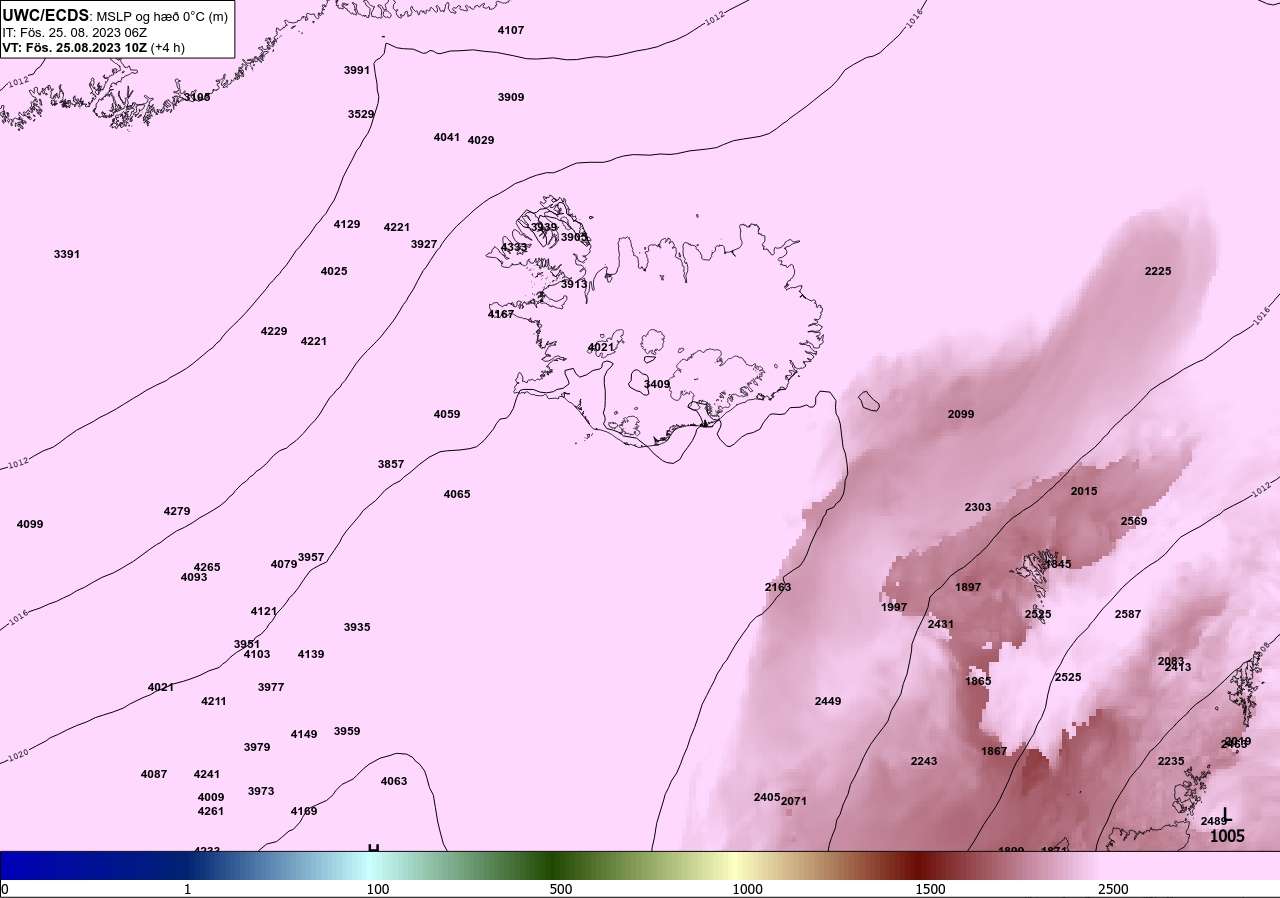Click the height value 2163
Image resolution: width=1280 pixels, height=898 pixels.
coord(778,587)
